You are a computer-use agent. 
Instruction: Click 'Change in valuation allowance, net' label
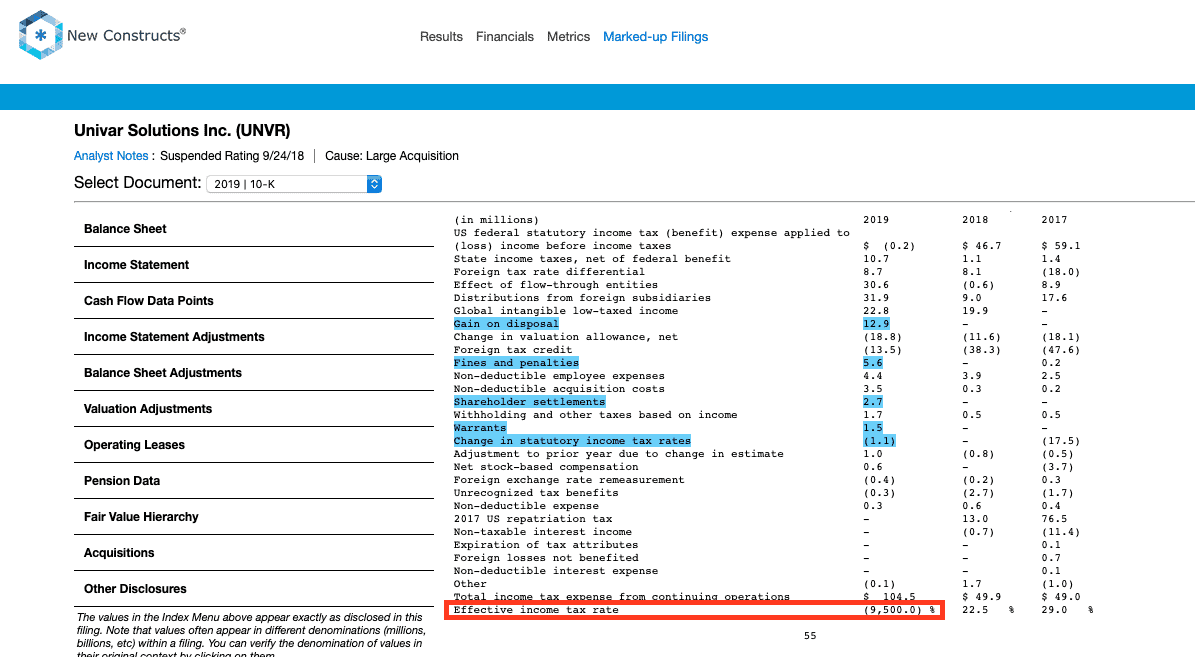(565, 337)
